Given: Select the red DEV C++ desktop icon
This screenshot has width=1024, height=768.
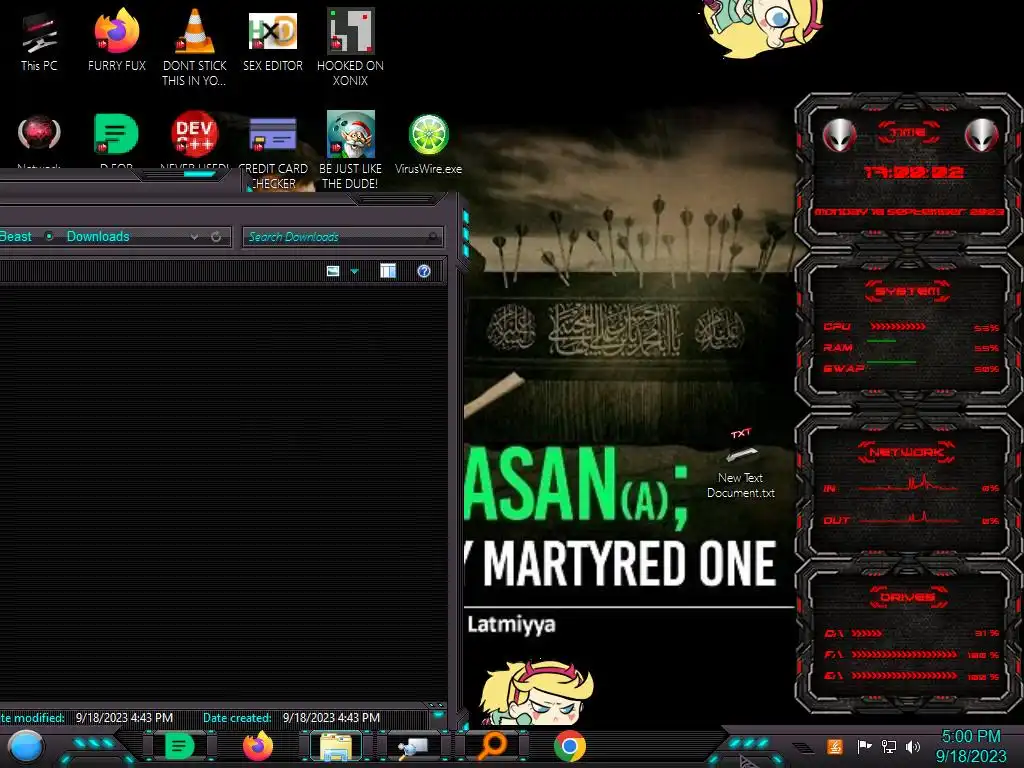Looking at the screenshot, I should coord(195,134).
